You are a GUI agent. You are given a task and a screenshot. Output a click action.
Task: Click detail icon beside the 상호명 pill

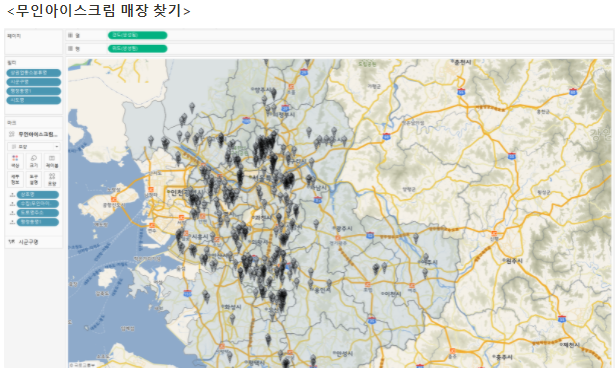[12, 195]
